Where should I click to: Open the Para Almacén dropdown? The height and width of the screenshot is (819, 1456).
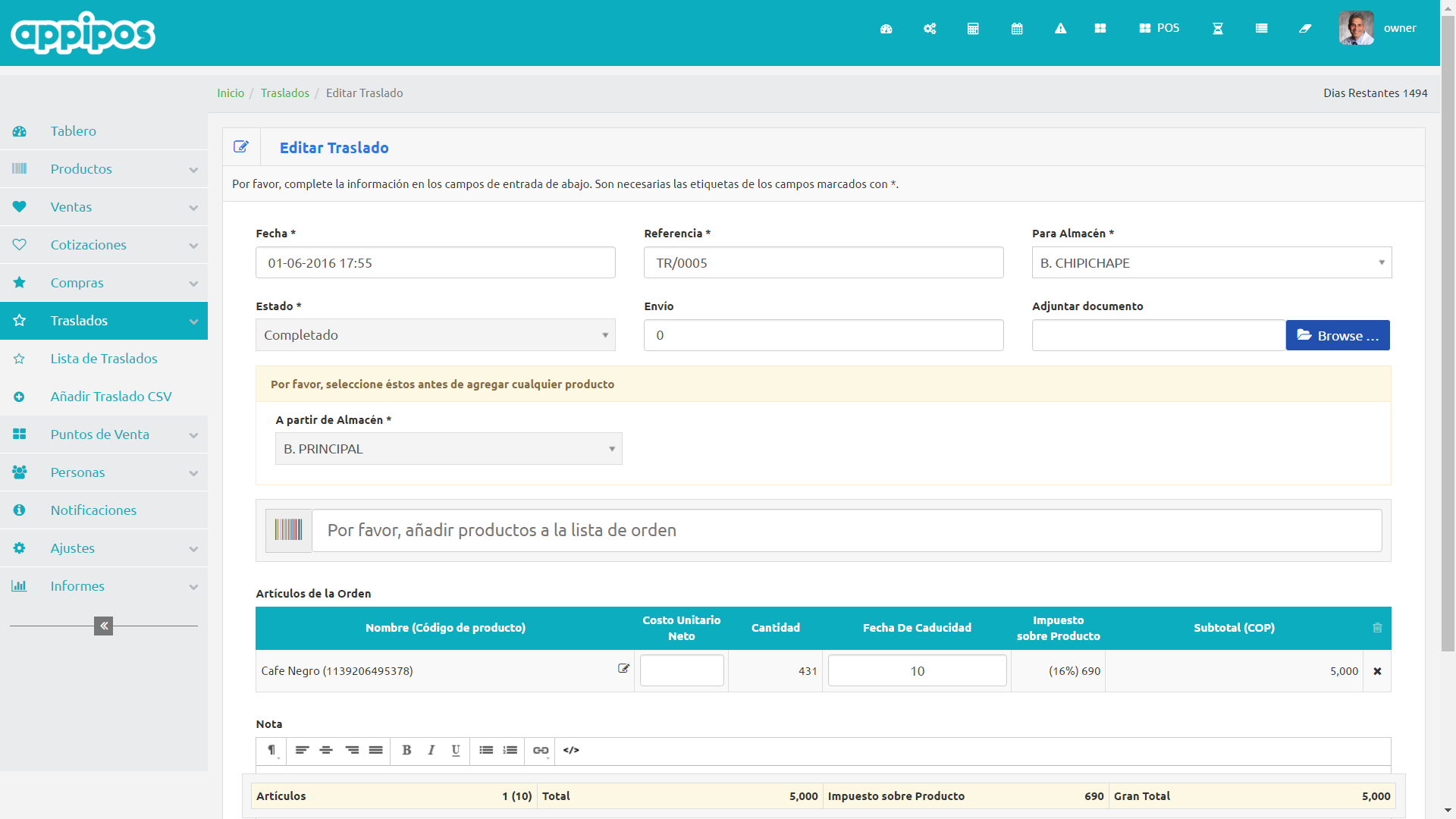[x=1211, y=263]
